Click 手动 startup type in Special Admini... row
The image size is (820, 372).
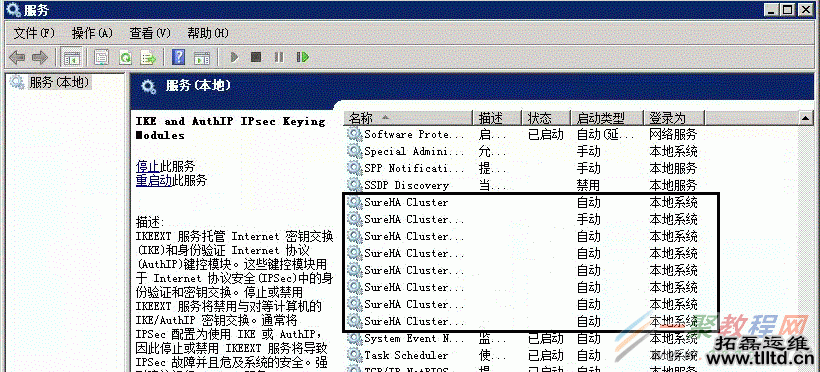pos(588,151)
